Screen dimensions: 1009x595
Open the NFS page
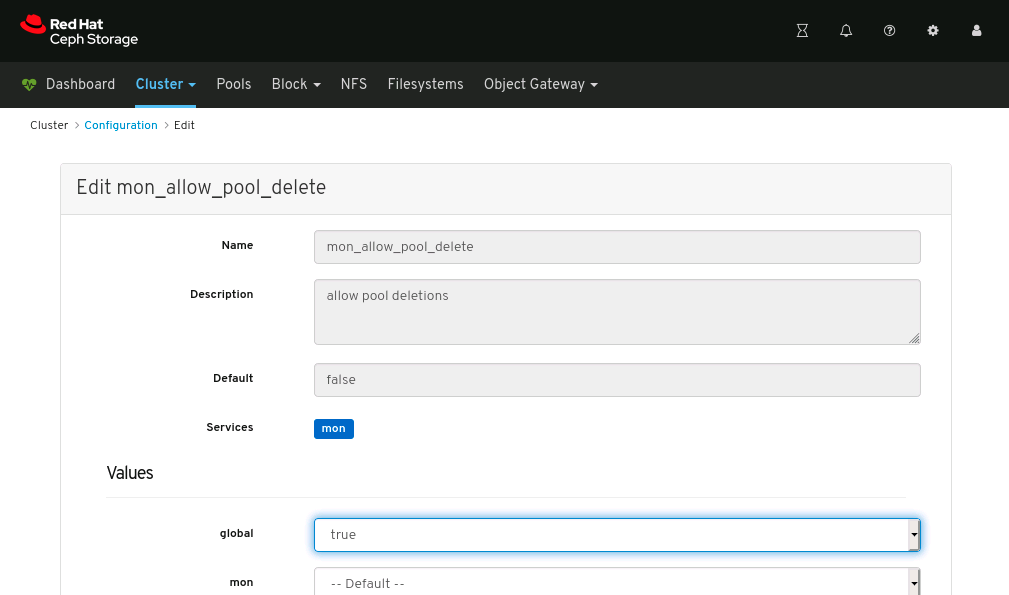(x=354, y=84)
